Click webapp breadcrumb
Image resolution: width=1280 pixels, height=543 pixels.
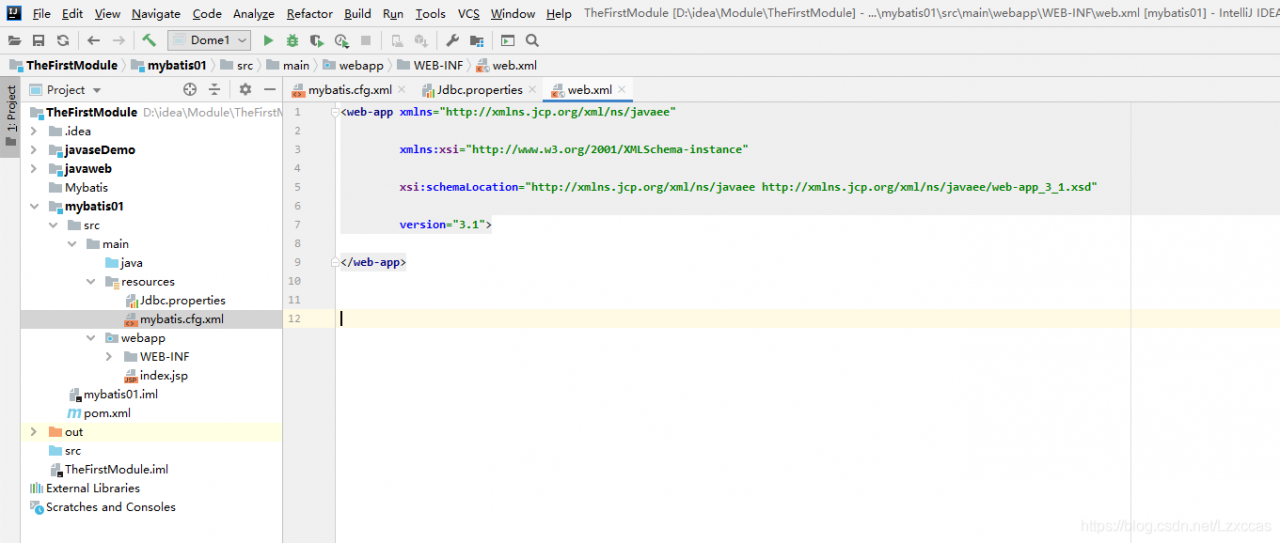tap(353, 65)
